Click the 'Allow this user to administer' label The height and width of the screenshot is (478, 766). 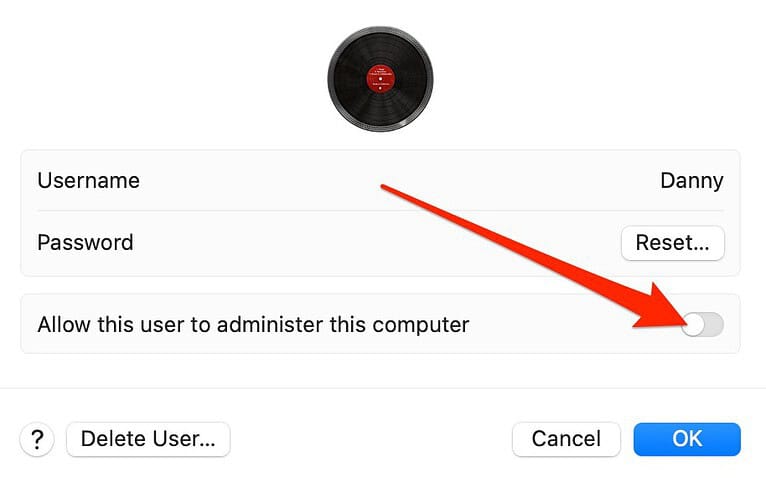point(253,325)
